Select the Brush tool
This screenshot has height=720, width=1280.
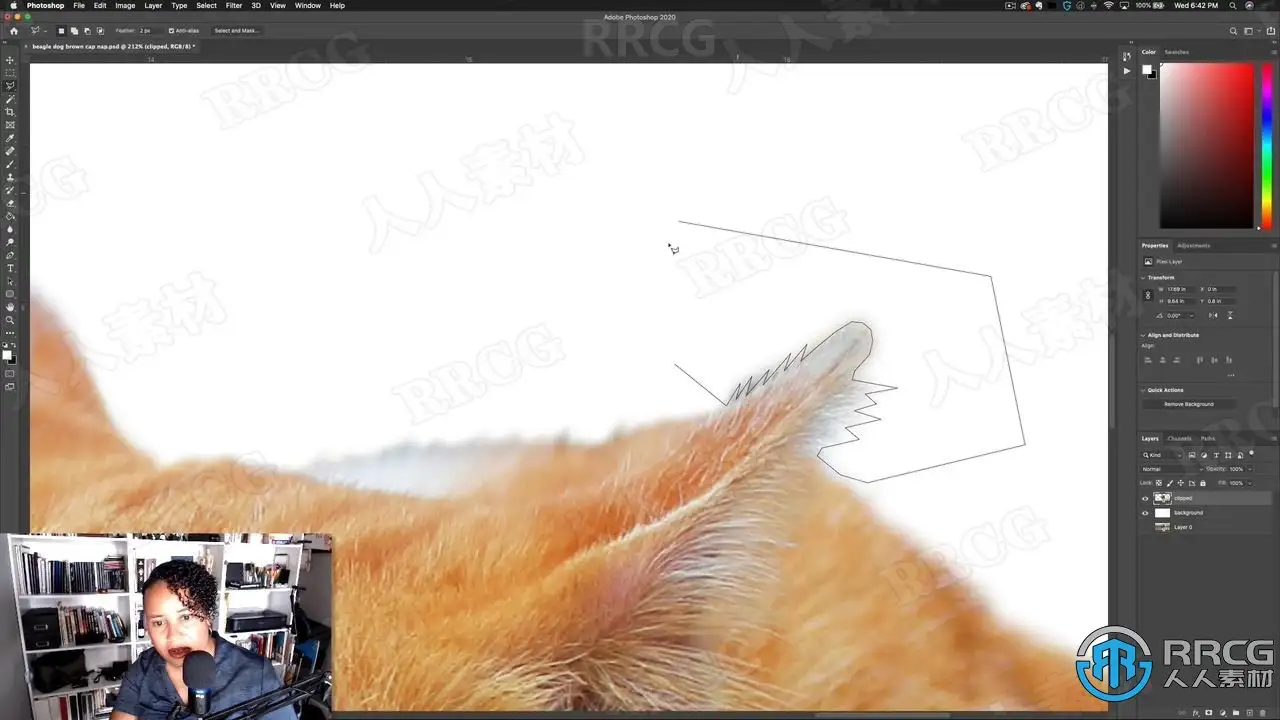click(11, 164)
